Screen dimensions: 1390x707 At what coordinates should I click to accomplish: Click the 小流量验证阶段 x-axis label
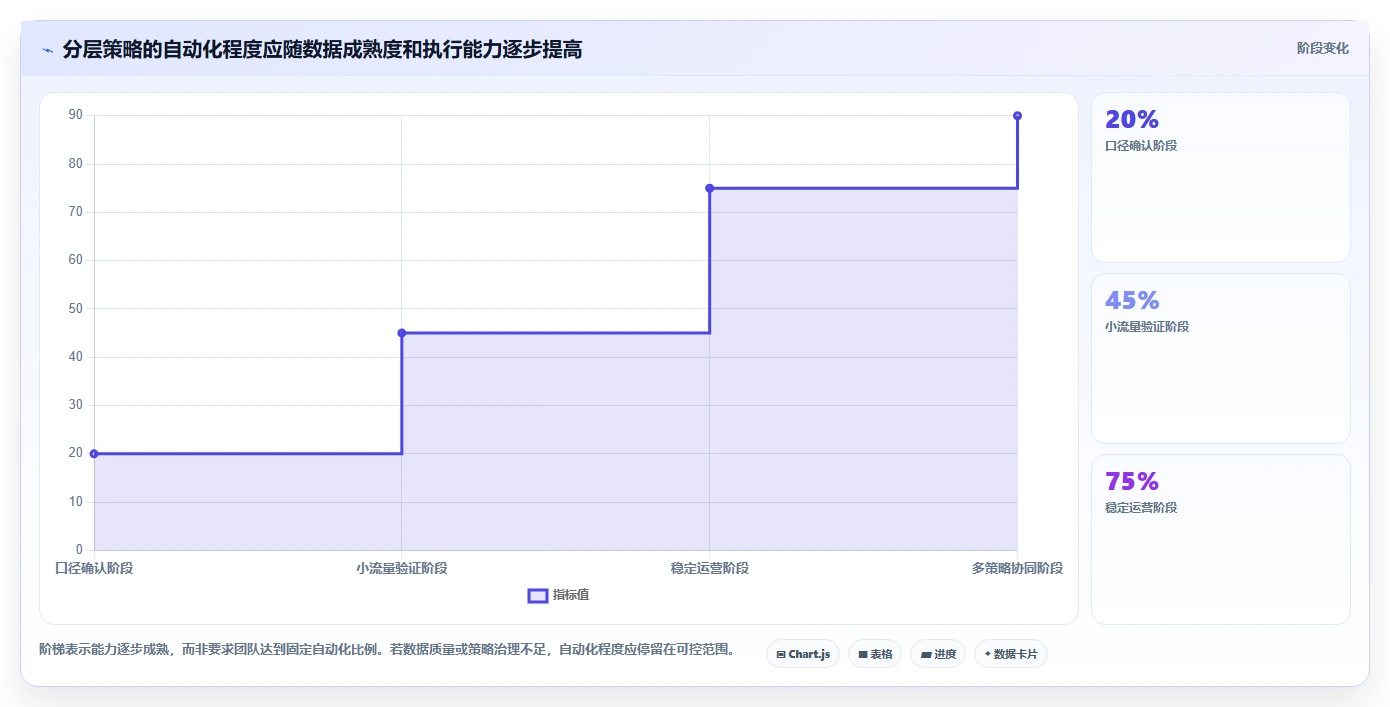[x=402, y=569]
